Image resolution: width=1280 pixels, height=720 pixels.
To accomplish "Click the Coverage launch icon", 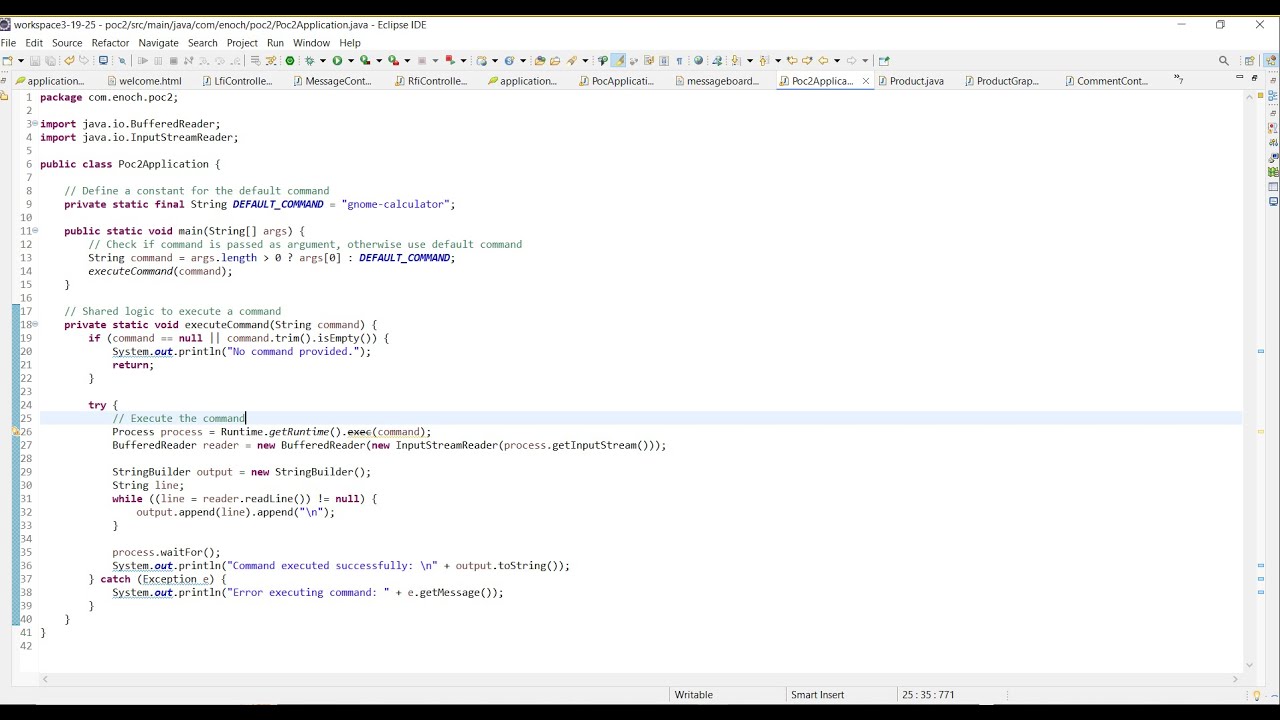I will [x=365, y=60].
